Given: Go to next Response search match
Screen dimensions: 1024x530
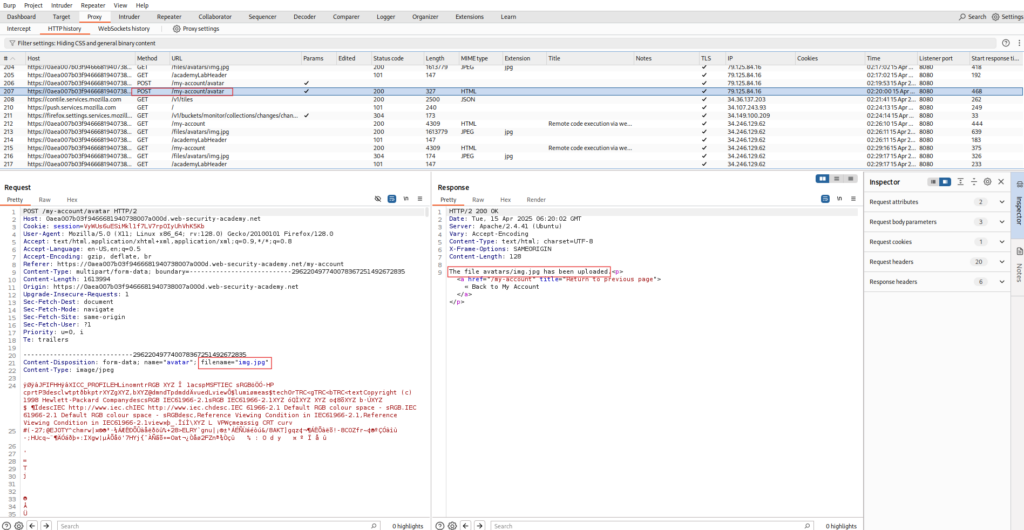Looking at the screenshot, I should point(478,525).
